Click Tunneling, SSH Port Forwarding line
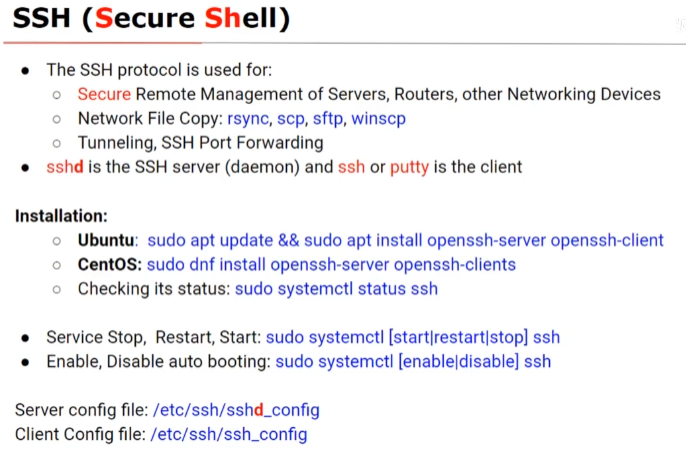The width and height of the screenshot is (686, 451). tap(200, 143)
